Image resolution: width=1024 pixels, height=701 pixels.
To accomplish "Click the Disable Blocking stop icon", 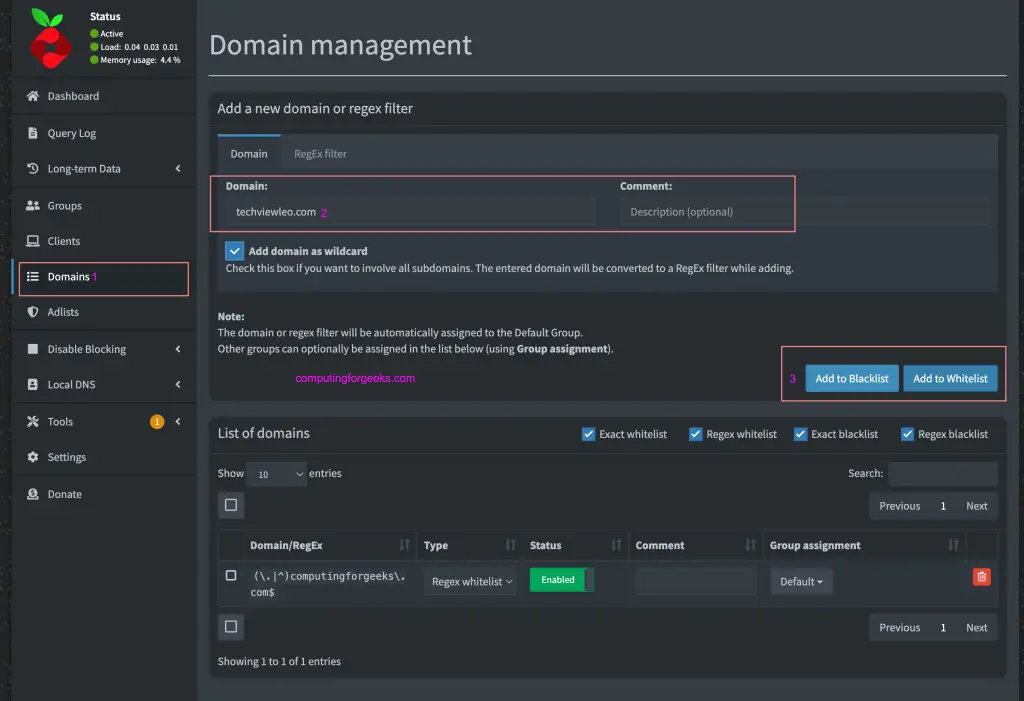I will (33, 349).
